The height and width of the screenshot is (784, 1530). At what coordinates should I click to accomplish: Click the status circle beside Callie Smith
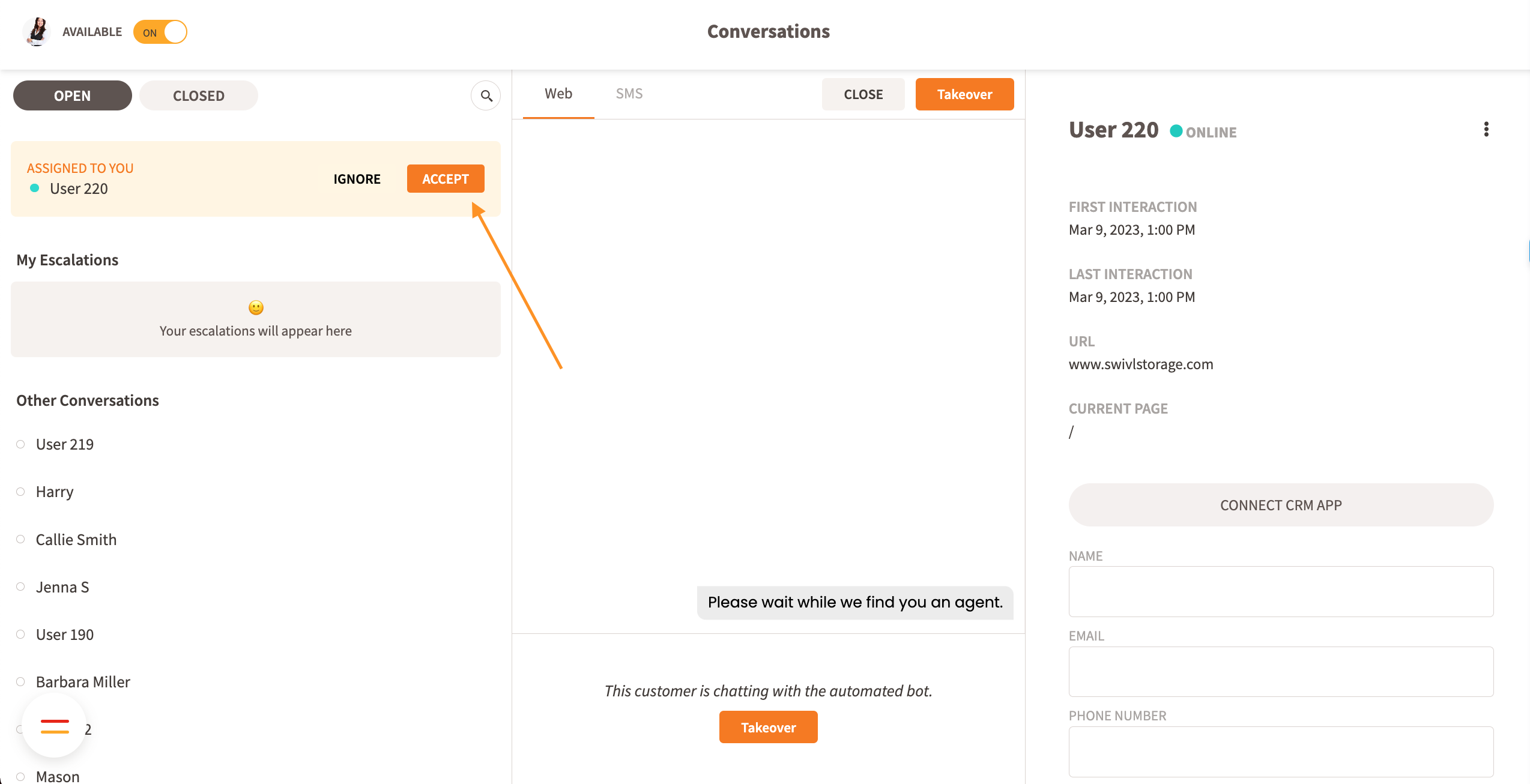coord(20,539)
